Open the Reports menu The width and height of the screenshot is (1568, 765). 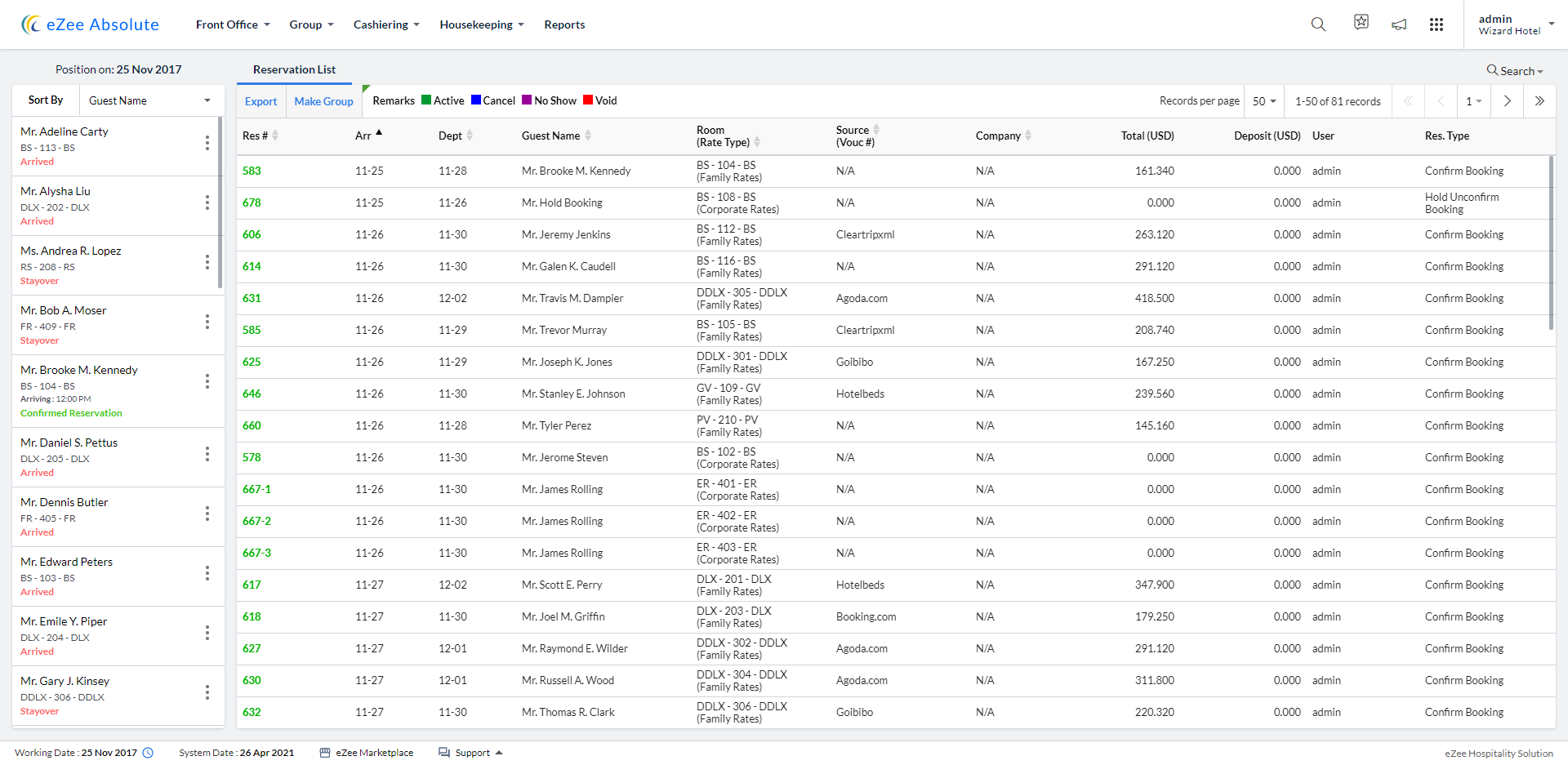564,24
